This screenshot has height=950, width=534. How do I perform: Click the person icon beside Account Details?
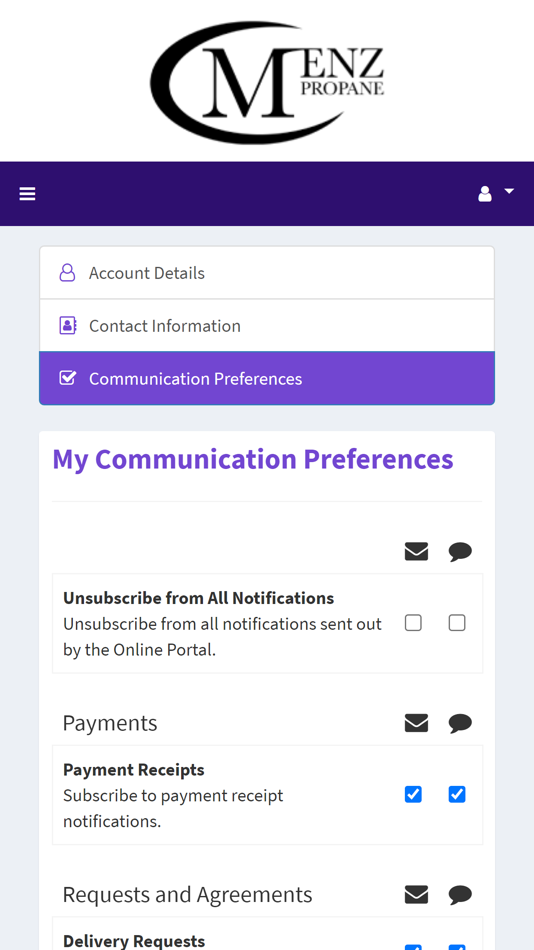pos(67,273)
